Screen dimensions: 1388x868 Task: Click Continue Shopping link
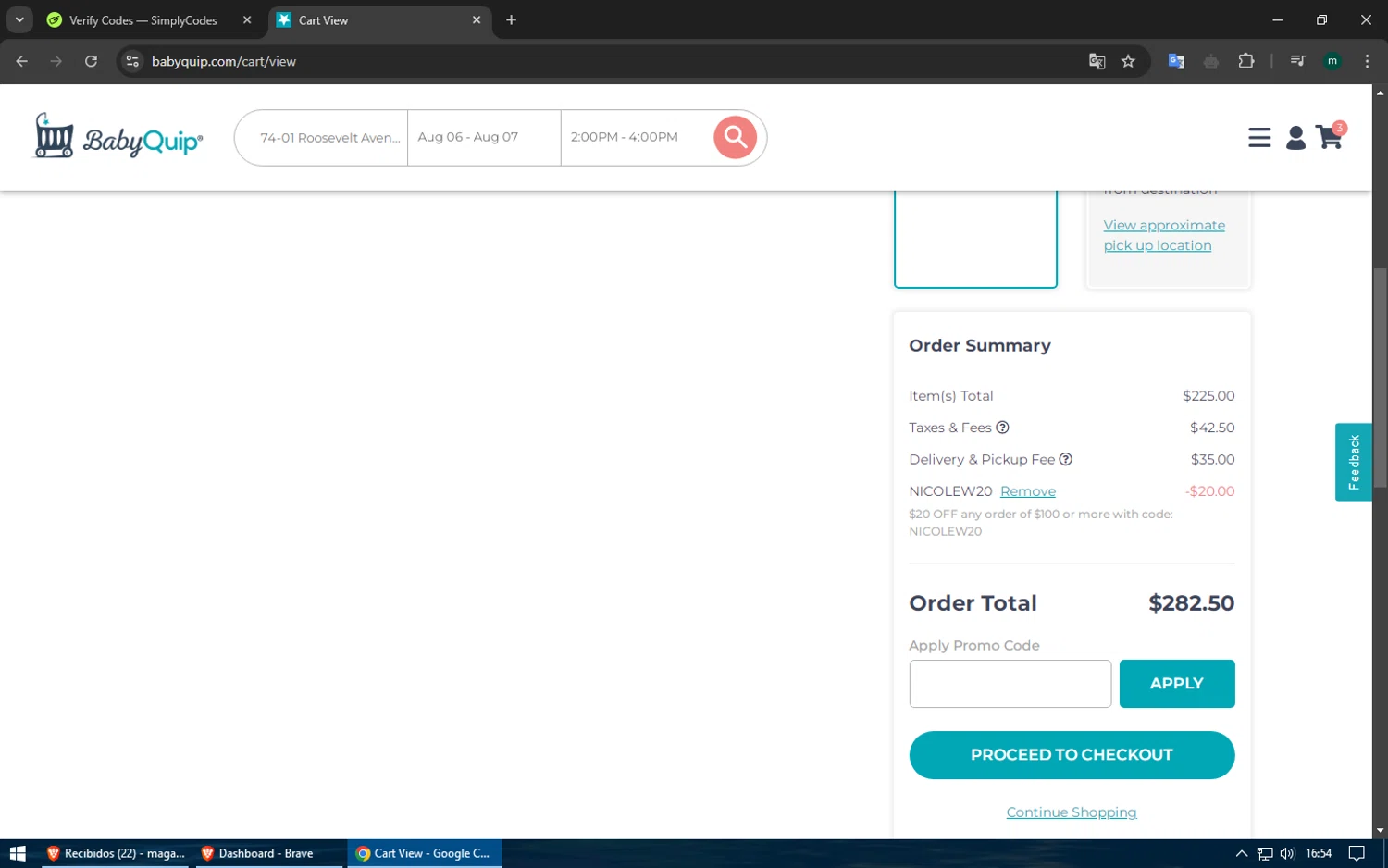1072,812
